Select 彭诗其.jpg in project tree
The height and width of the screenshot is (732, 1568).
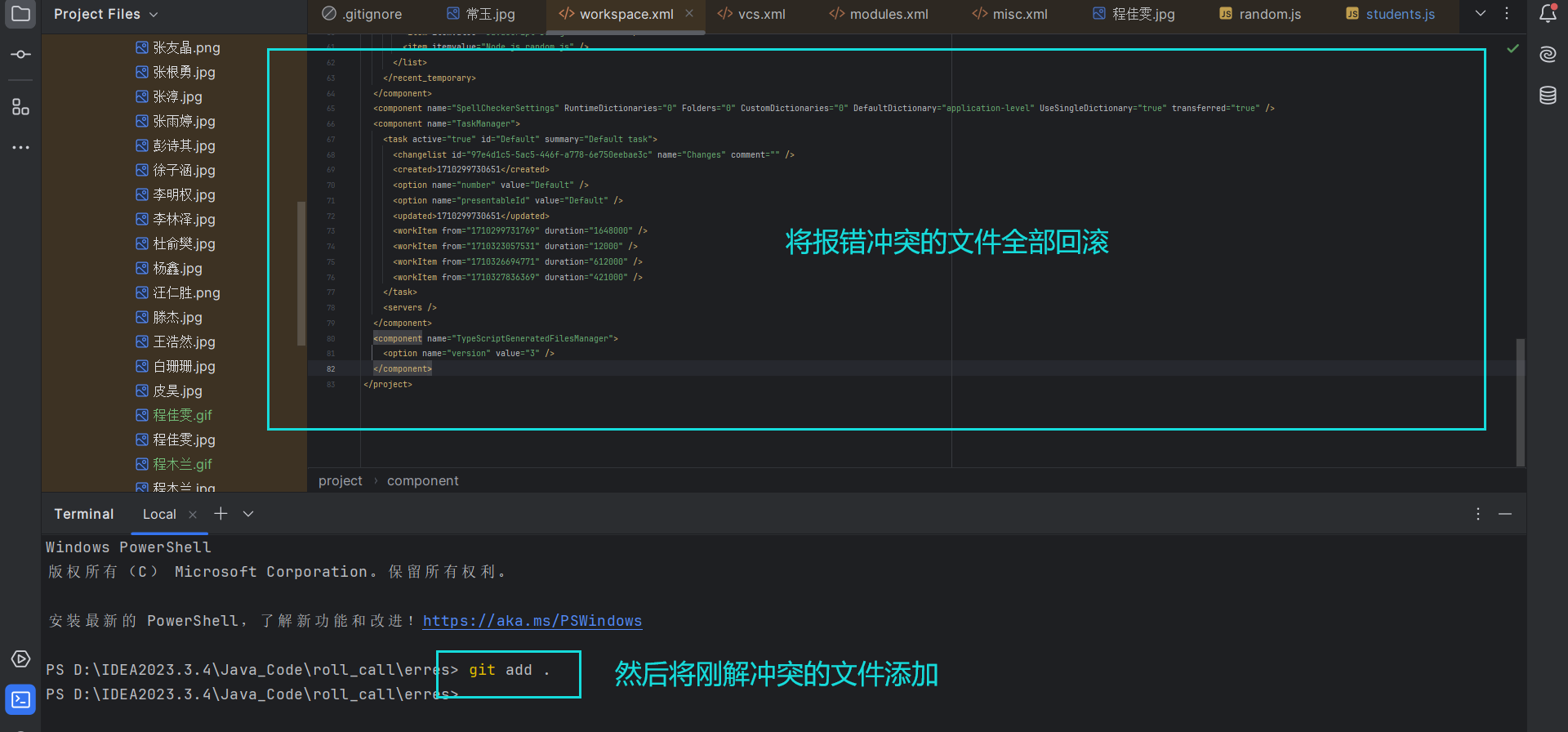pos(176,145)
